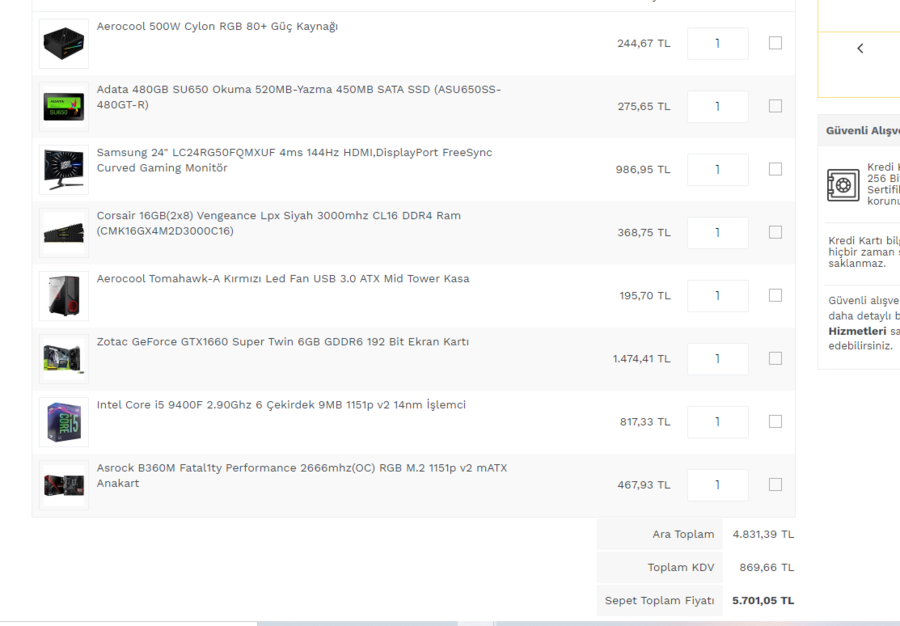Click the secure shopping safe icon
This screenshot has height=626, width=900.
click(843, 185)
